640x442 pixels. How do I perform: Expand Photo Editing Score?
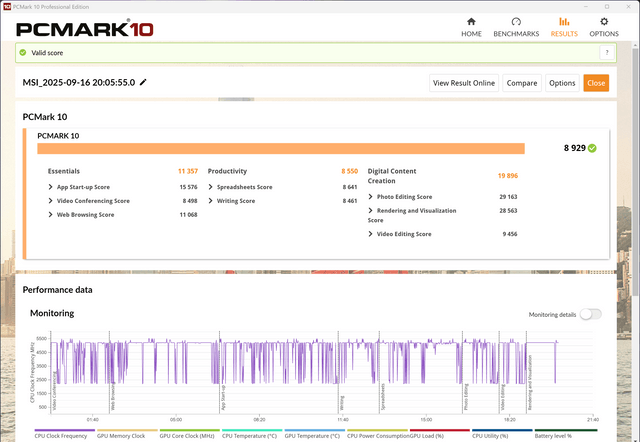click(x=370, y=197)
